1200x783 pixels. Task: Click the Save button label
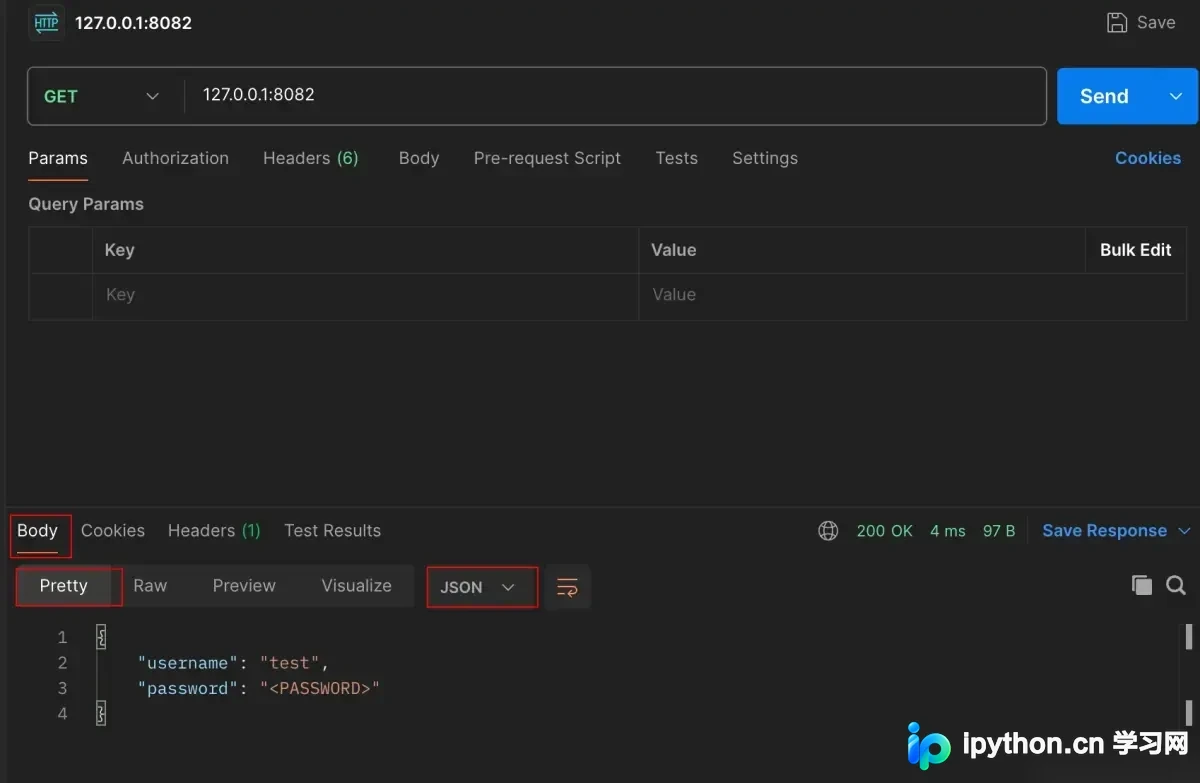click(1155, 22)
